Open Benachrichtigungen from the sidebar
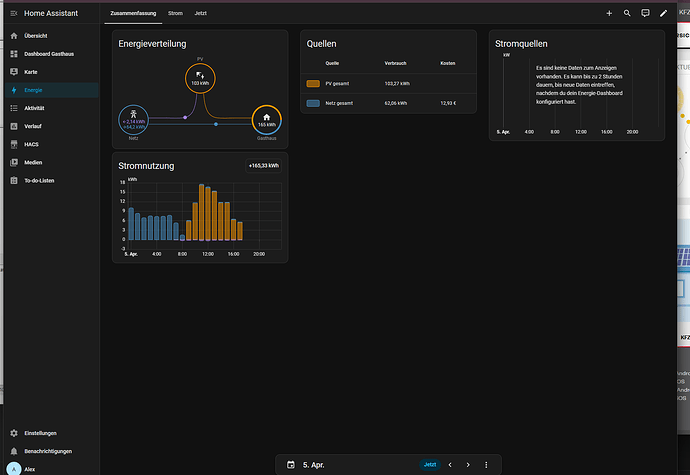The height and width of the screenshot is (475, 690). click(47, 451)
